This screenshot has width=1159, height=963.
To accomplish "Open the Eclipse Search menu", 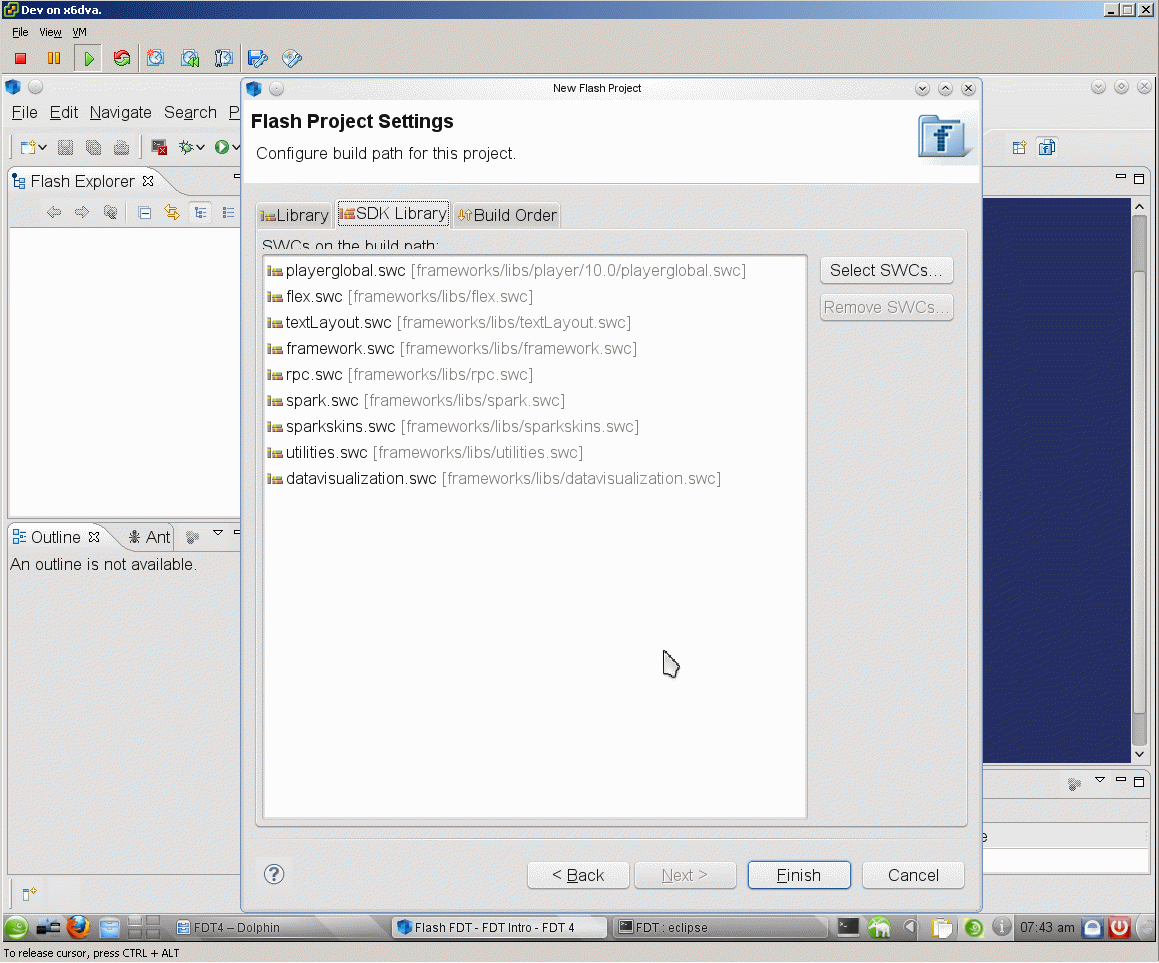I will point(190,112).
